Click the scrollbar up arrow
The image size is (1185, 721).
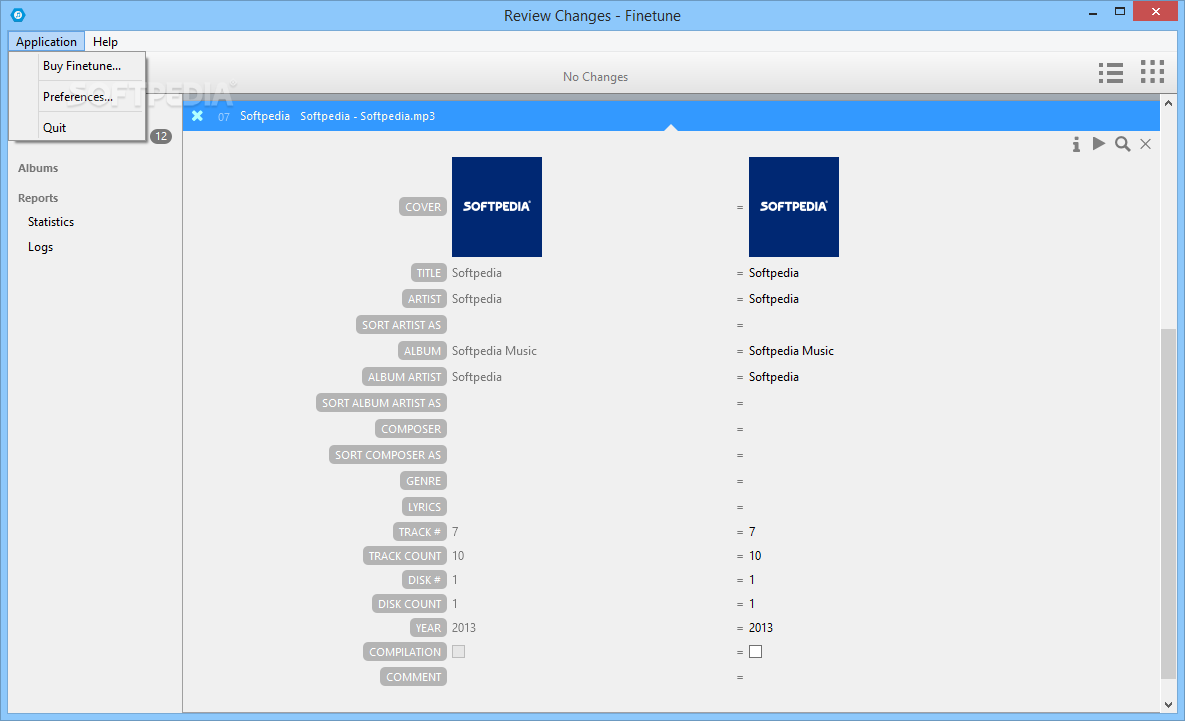(x=1168, y=103)
